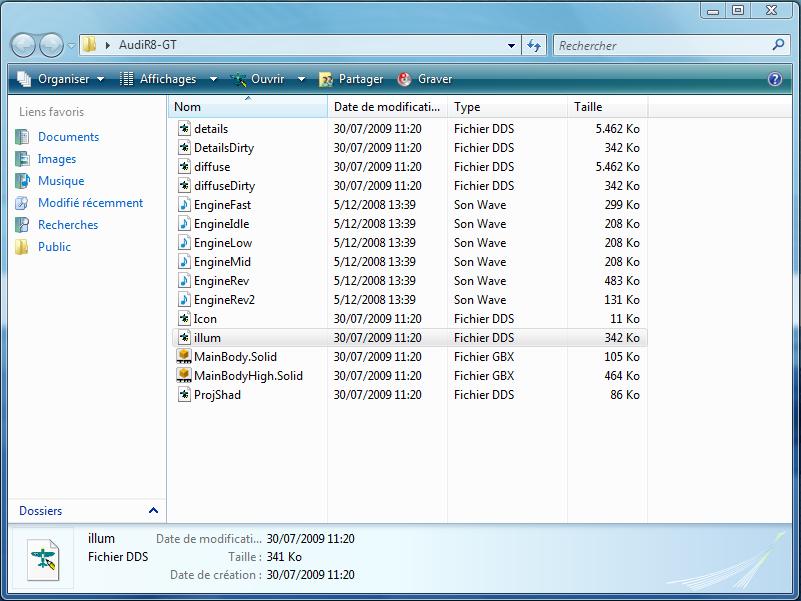Click the Back navigation arrow
This screenshot has width=801, height=601.
(x=23, y=45)
